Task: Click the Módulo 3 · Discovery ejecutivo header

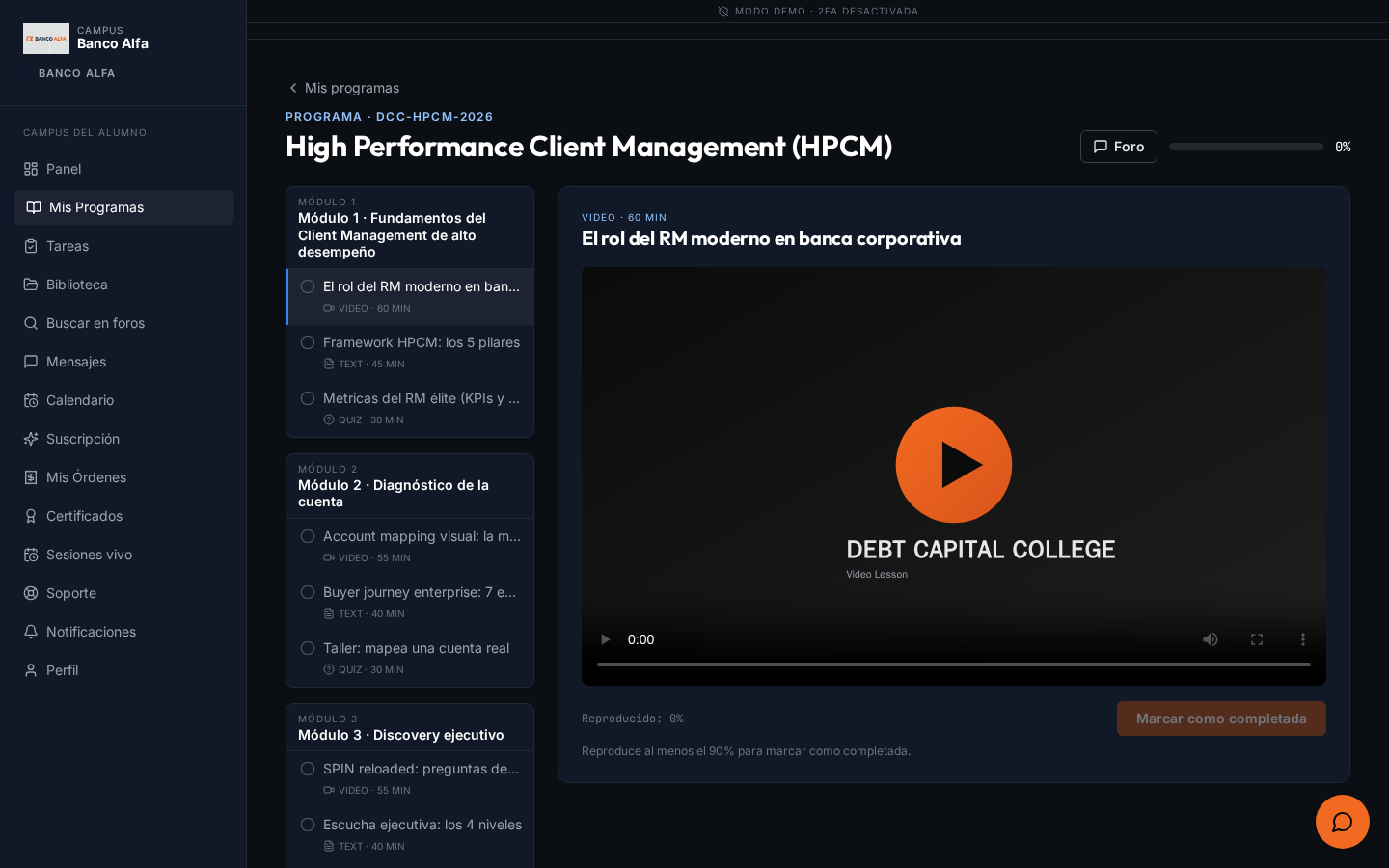Action: [x=410, y=727]
